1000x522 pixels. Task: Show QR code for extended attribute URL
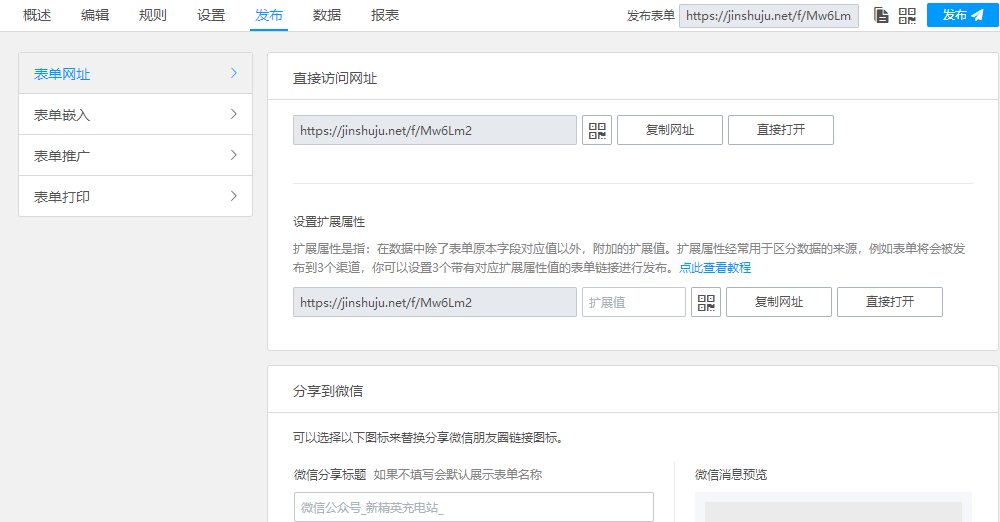click(706, 302)
